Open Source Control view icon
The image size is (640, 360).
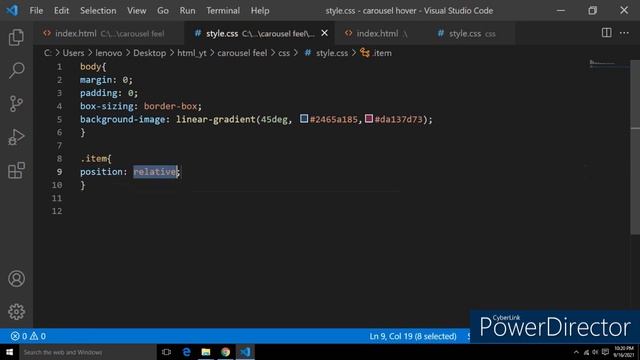pyautogui.click(x=16, y=104)
